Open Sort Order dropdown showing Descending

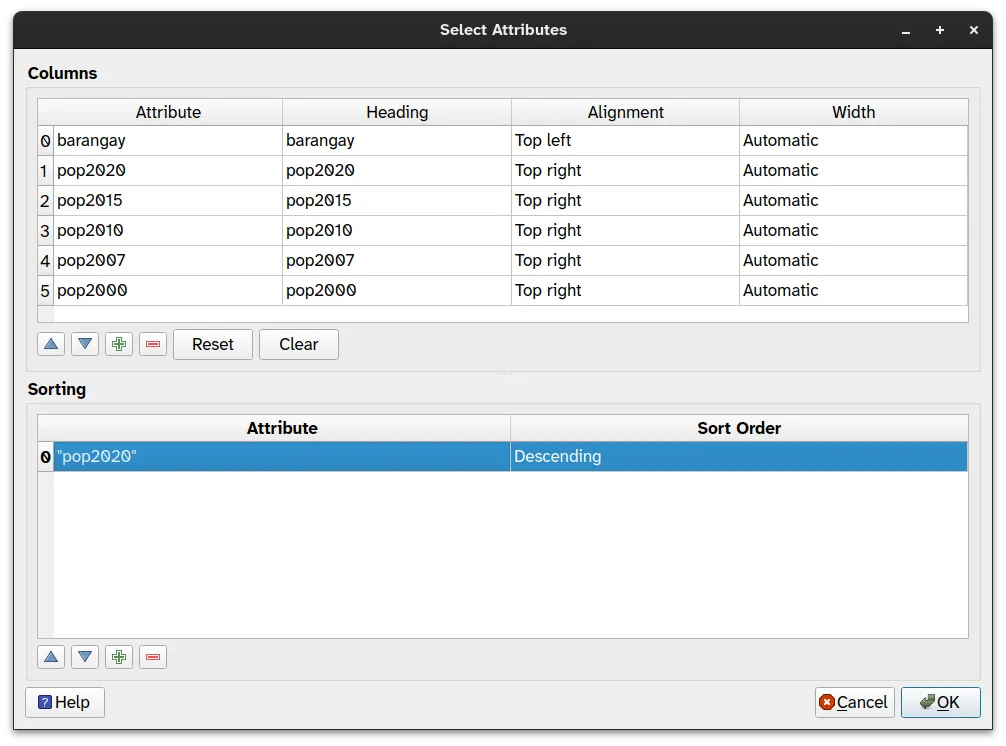[738, 457]
